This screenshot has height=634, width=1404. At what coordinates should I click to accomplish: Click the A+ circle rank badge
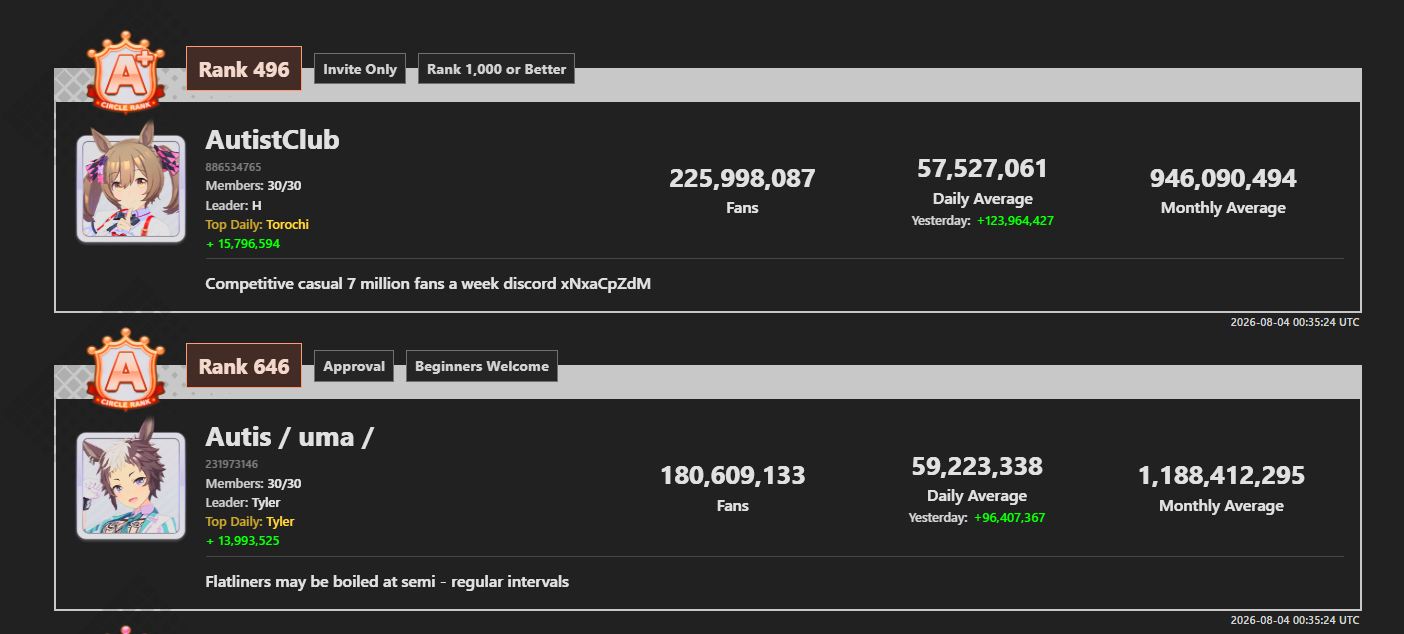tap(126, 71)
